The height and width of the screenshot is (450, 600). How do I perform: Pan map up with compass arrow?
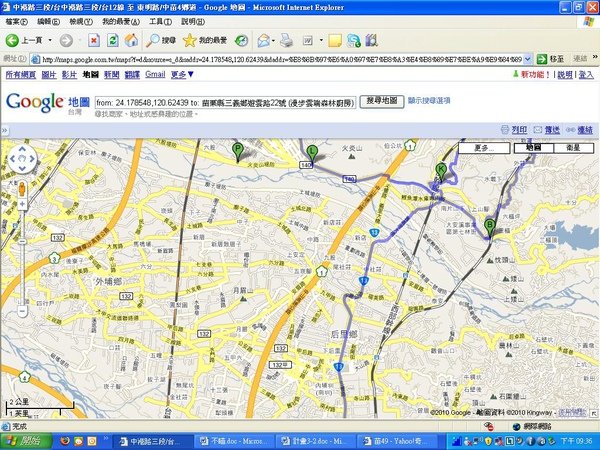(x=22, y=150)
